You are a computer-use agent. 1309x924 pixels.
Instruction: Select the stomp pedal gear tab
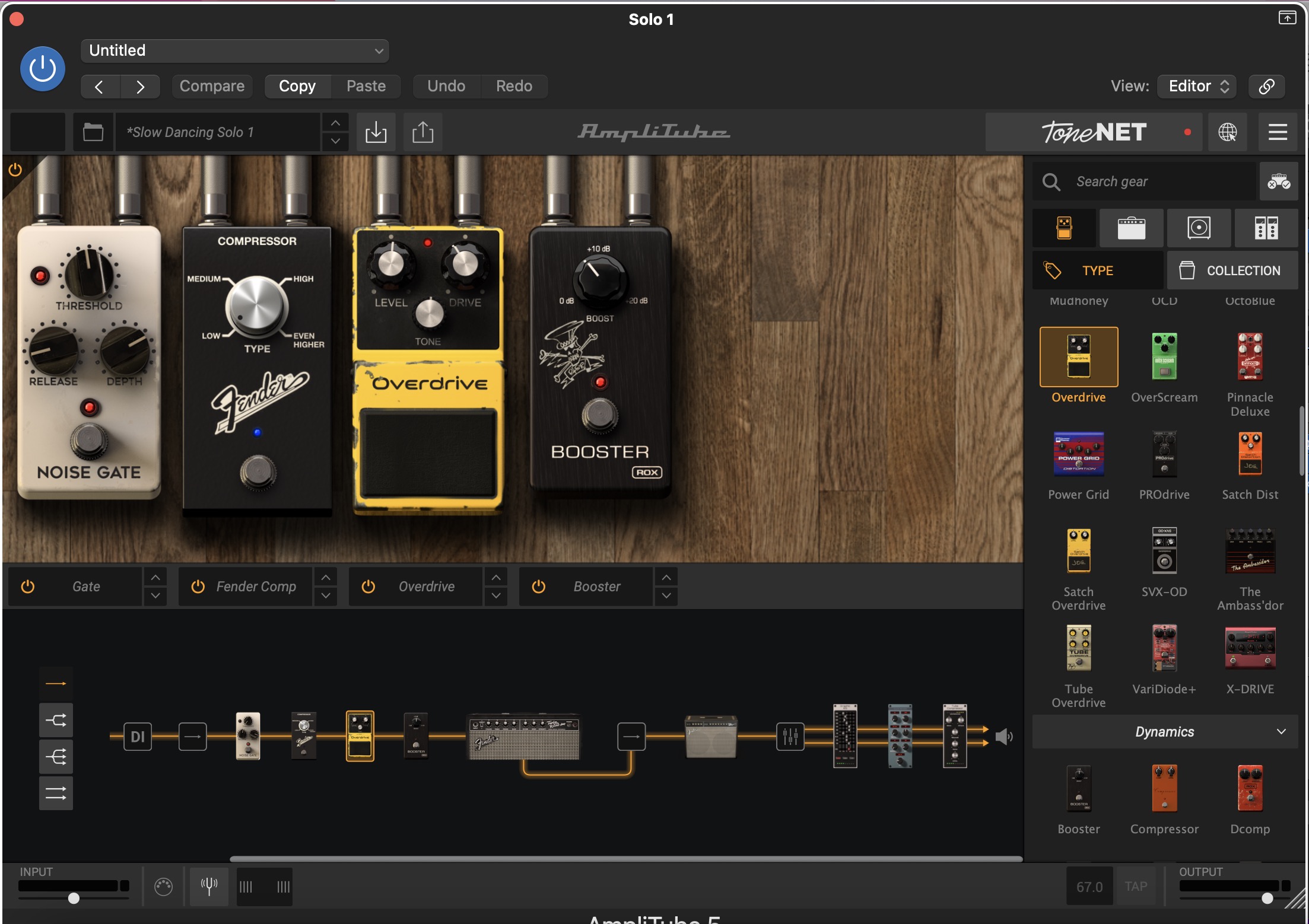tap(1064, 228)
